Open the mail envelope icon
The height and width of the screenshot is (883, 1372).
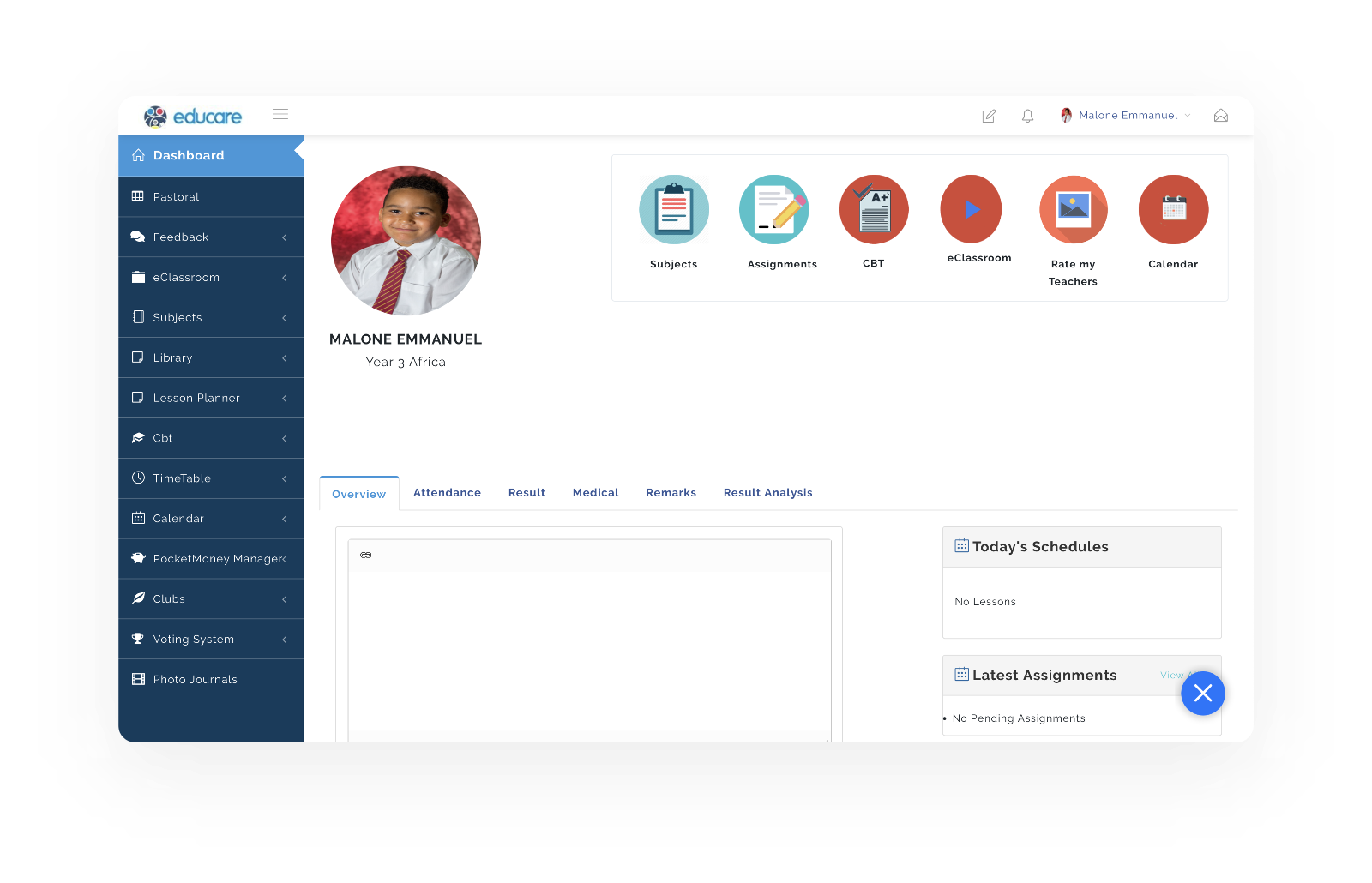pos(1221,116)
